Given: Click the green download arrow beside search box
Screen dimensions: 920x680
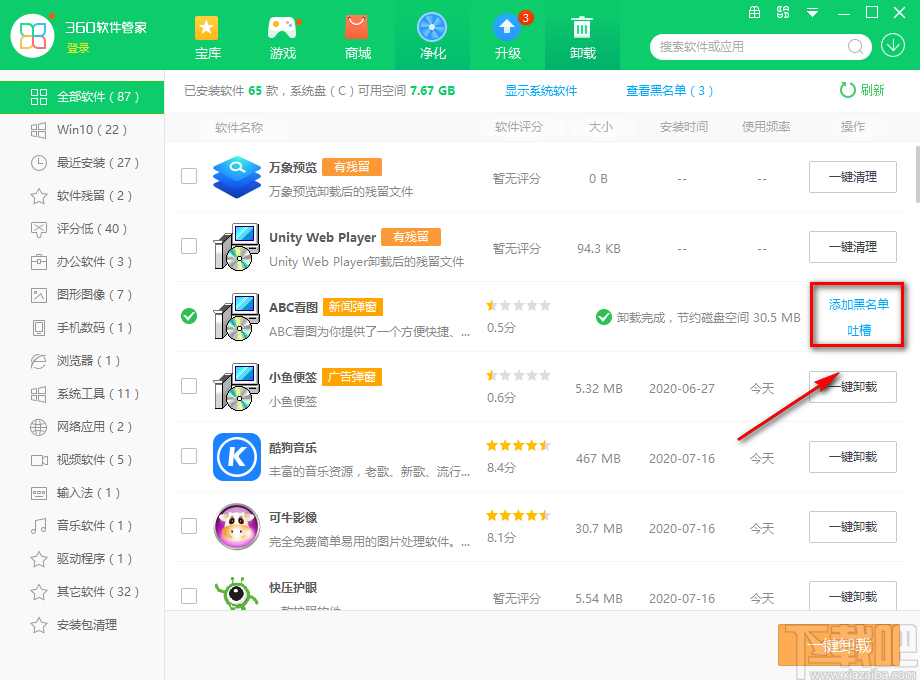Looking at the screenshot, I should point(894,47).
